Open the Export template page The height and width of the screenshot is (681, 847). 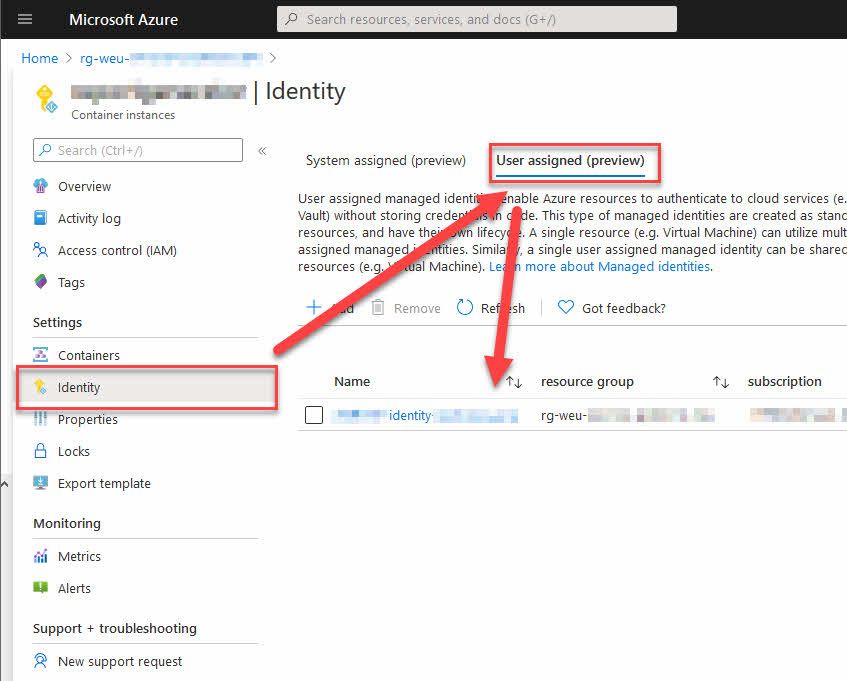(x=102, y=483)
